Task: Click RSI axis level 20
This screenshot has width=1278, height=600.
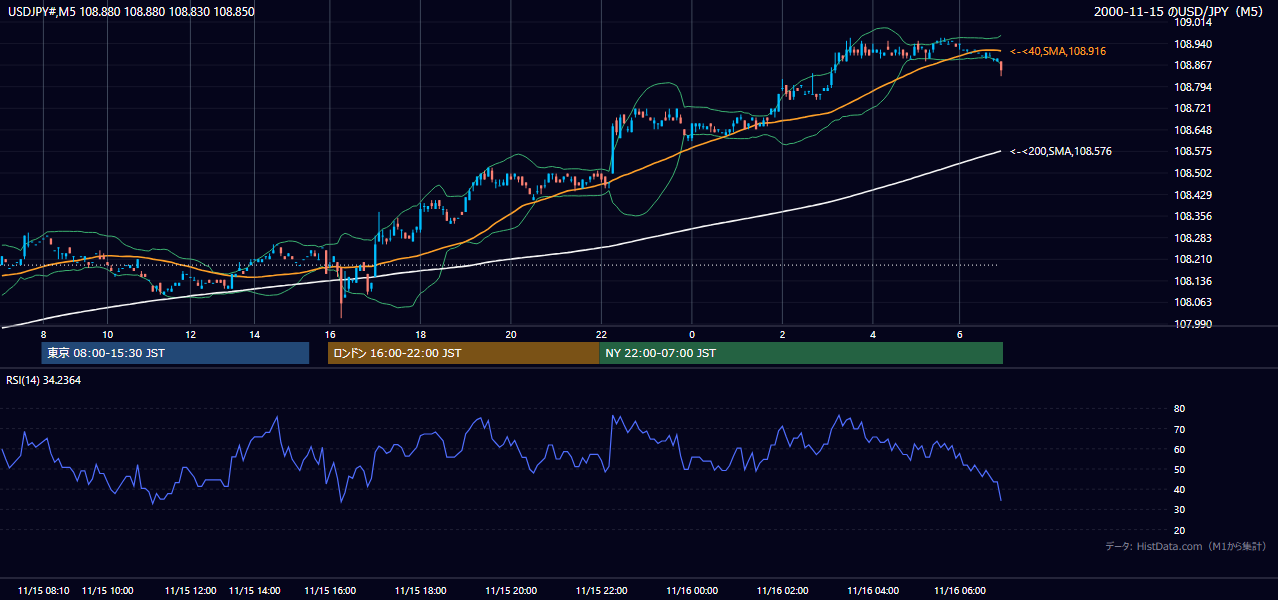Action: click(1179, 531)
